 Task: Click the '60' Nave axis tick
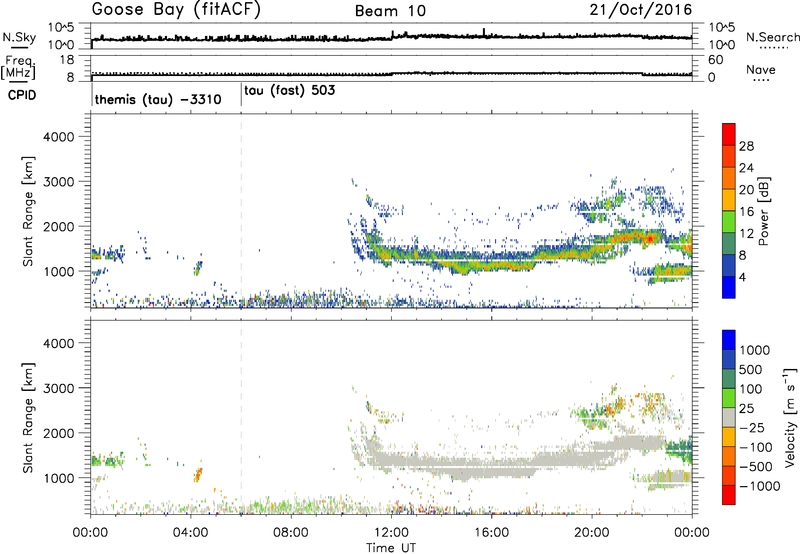716,60
